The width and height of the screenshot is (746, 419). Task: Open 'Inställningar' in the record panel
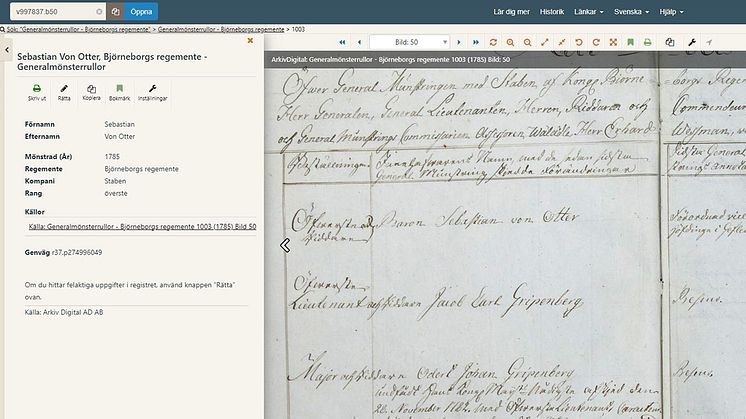click(152, 93)
